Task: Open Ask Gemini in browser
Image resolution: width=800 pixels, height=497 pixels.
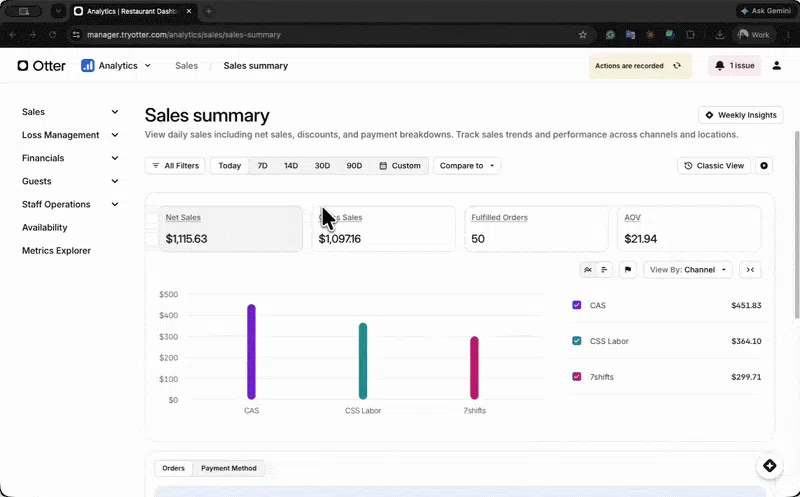Action: click(x=766, y=11)
